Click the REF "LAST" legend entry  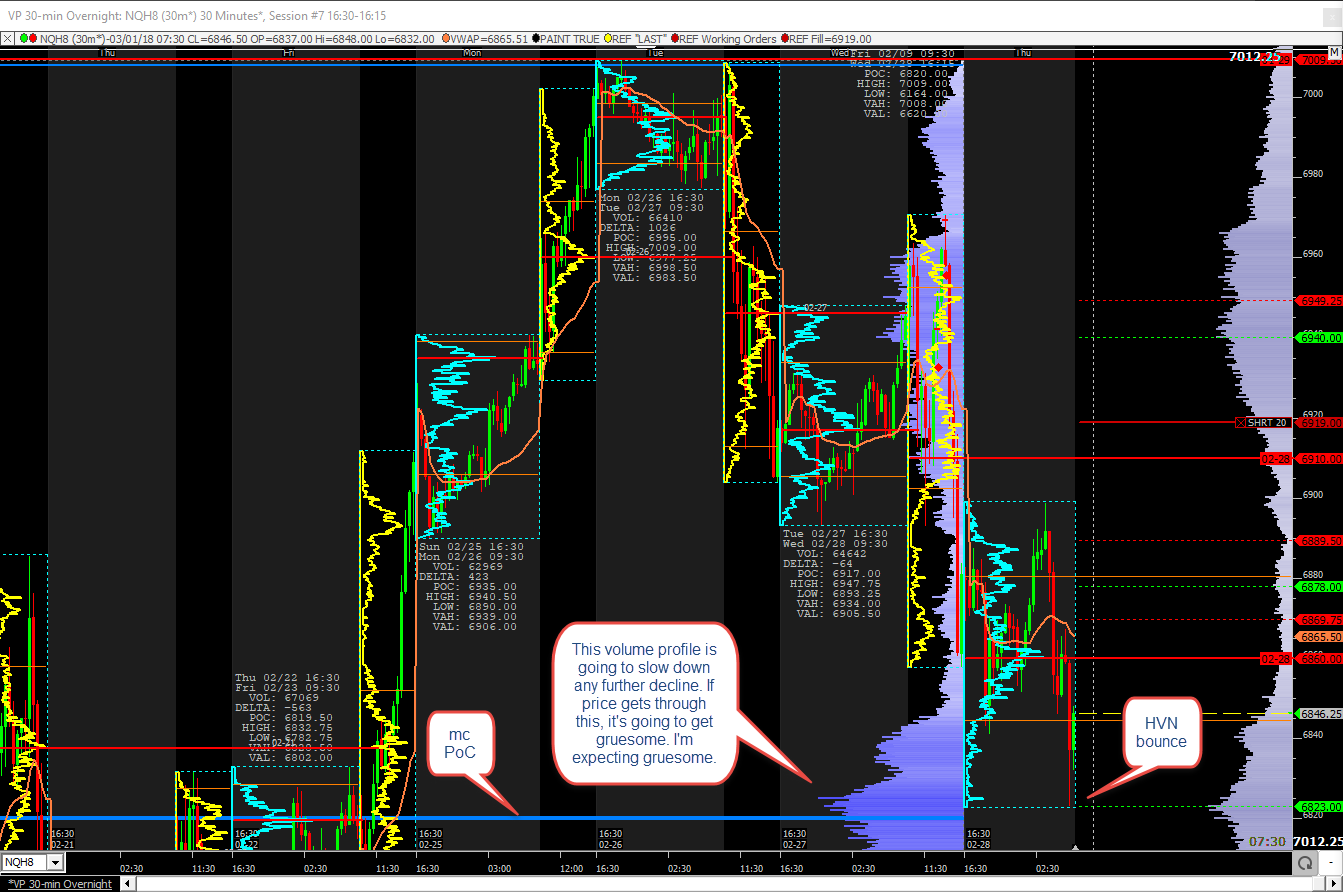click(x=642, y=39)
